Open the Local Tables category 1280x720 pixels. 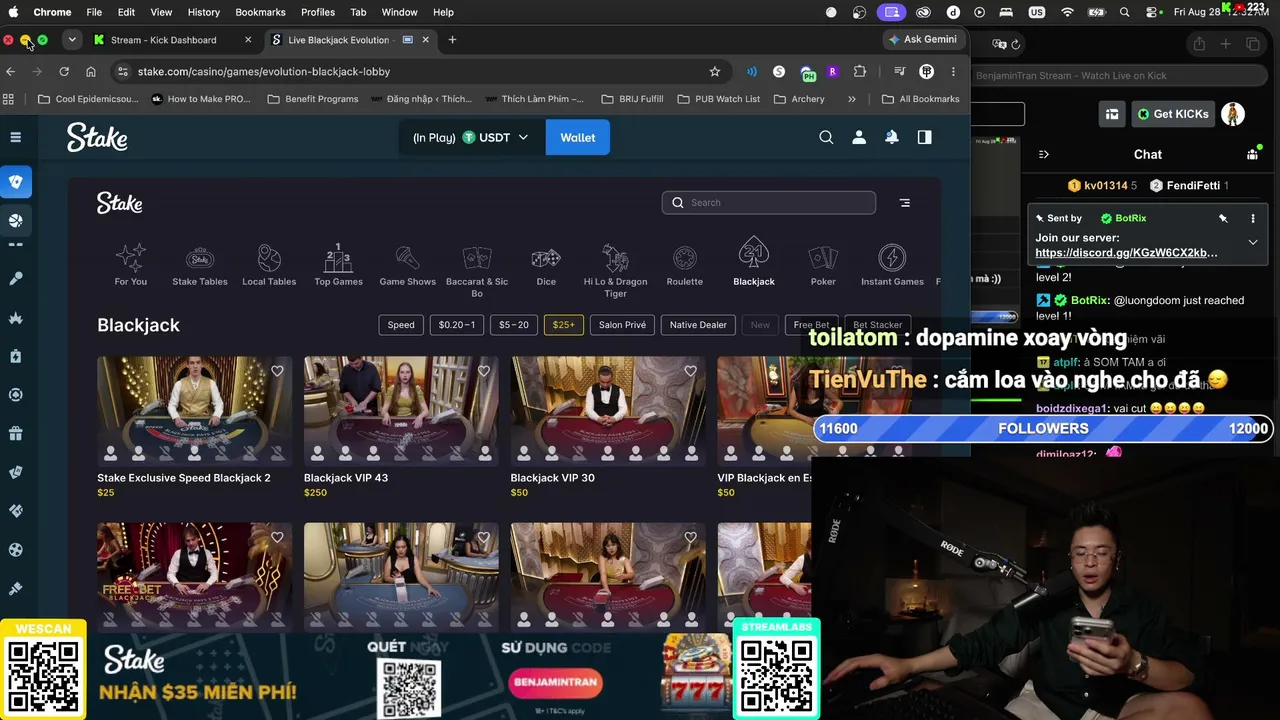pyautogui.click(x=269, y=266)
